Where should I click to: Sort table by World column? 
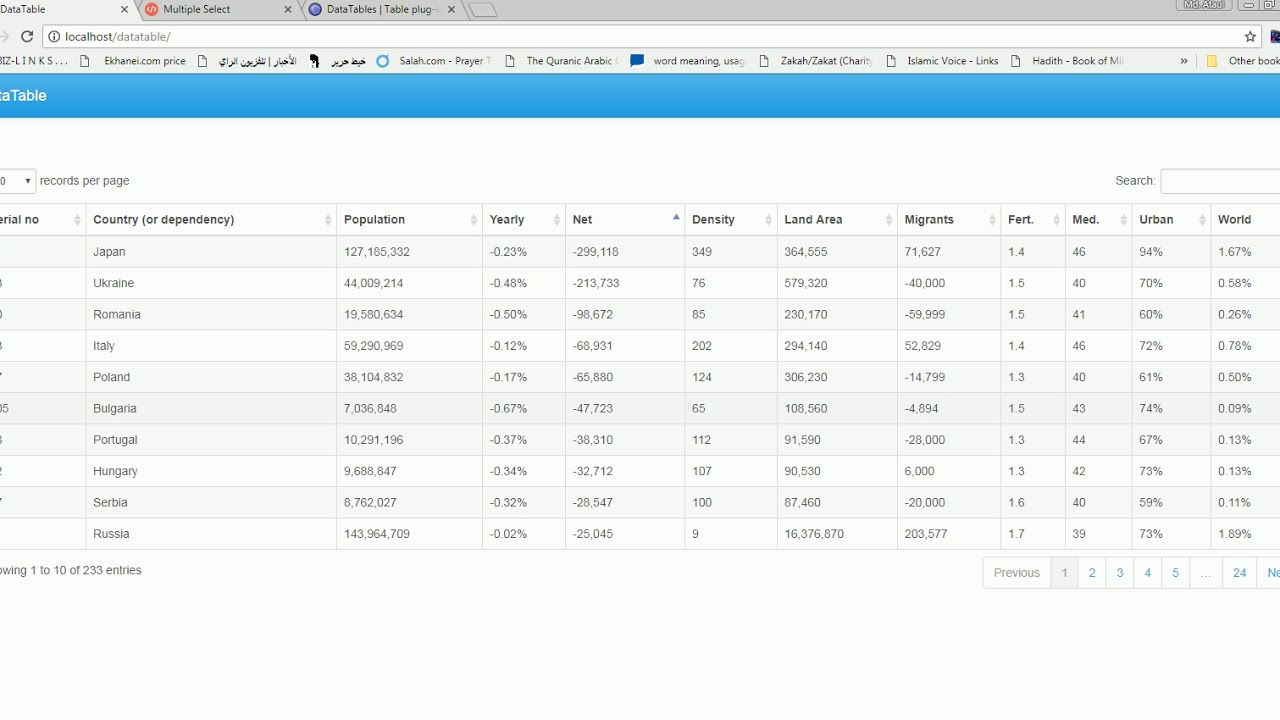tap(1245, 220)
